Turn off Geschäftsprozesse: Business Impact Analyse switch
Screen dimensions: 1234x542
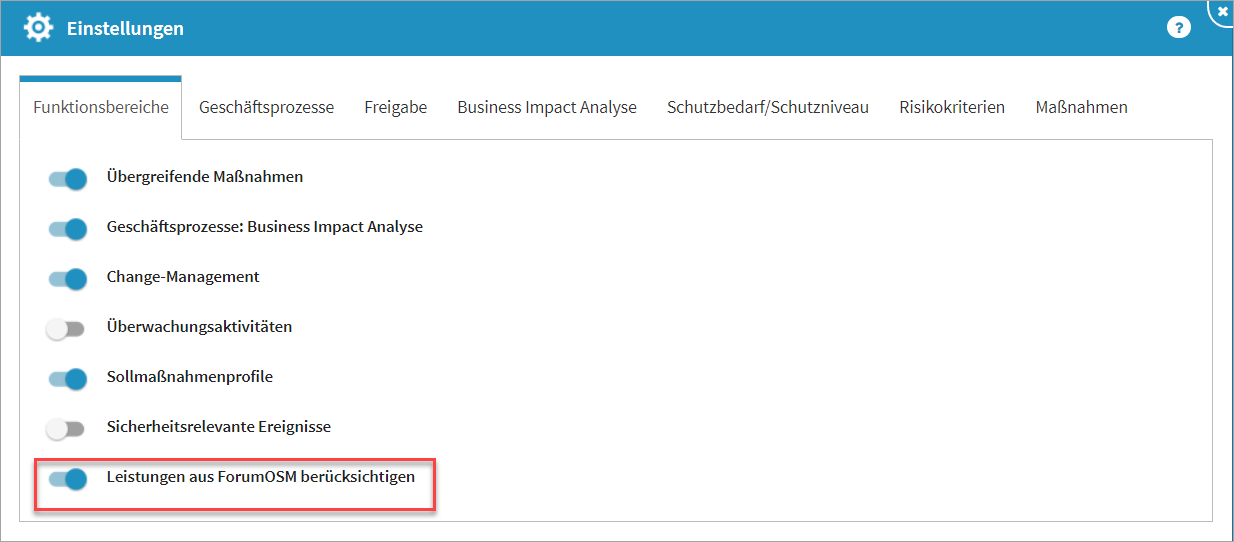[x=67, y=229]
